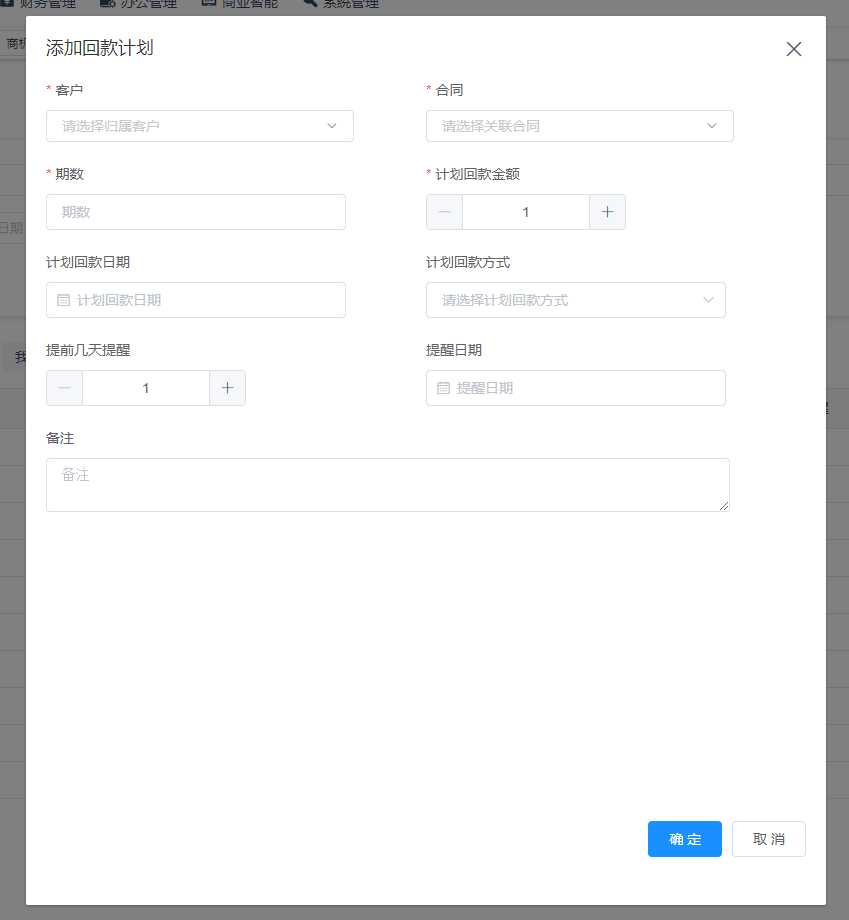Click the 计划回款日期 date text field
Viewport: 849px width, 920px height.
coord(205,300)
